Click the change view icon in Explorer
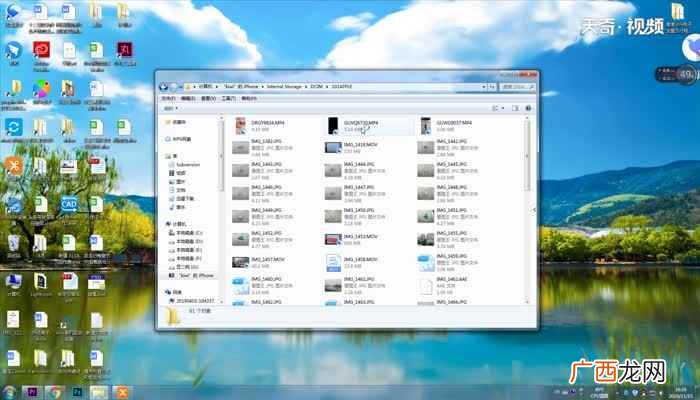Viewport: 700px width, 400px height. click(x=495, y=108)
